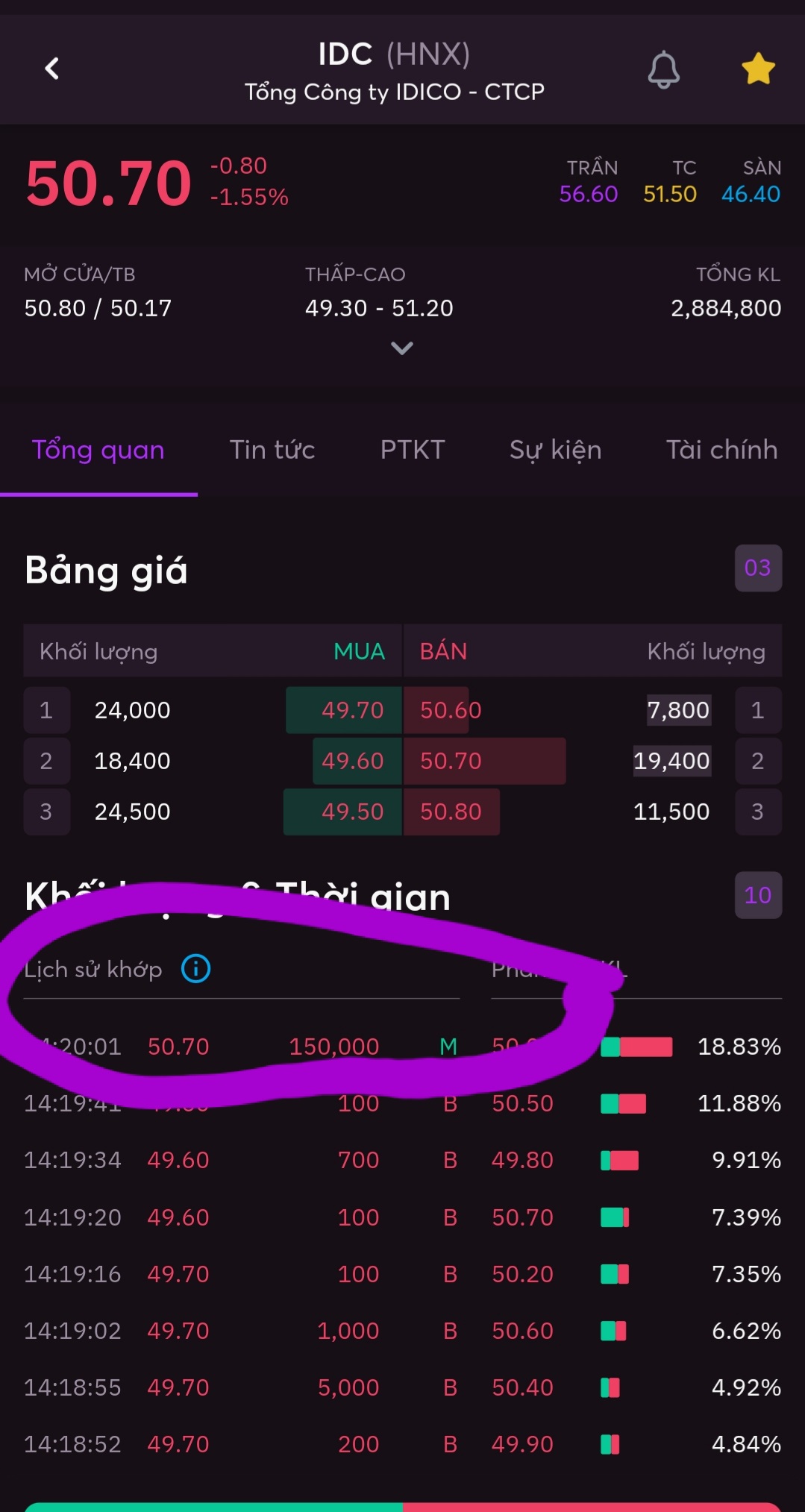Open price alert bell icon
Viewport: 805px width, 1512px height.
coord(663,70)
